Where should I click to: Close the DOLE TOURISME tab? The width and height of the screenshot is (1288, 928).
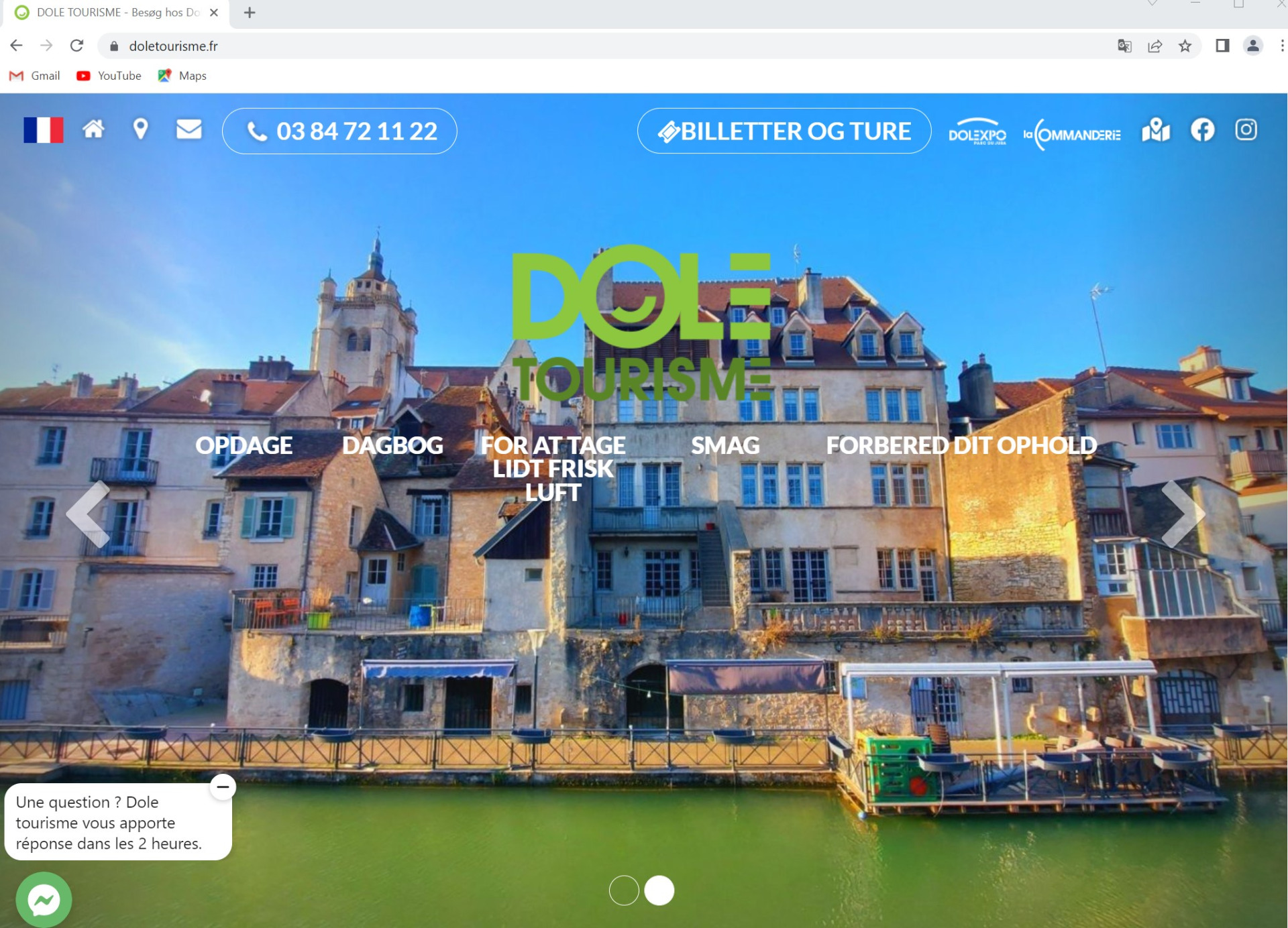point(214,13)
